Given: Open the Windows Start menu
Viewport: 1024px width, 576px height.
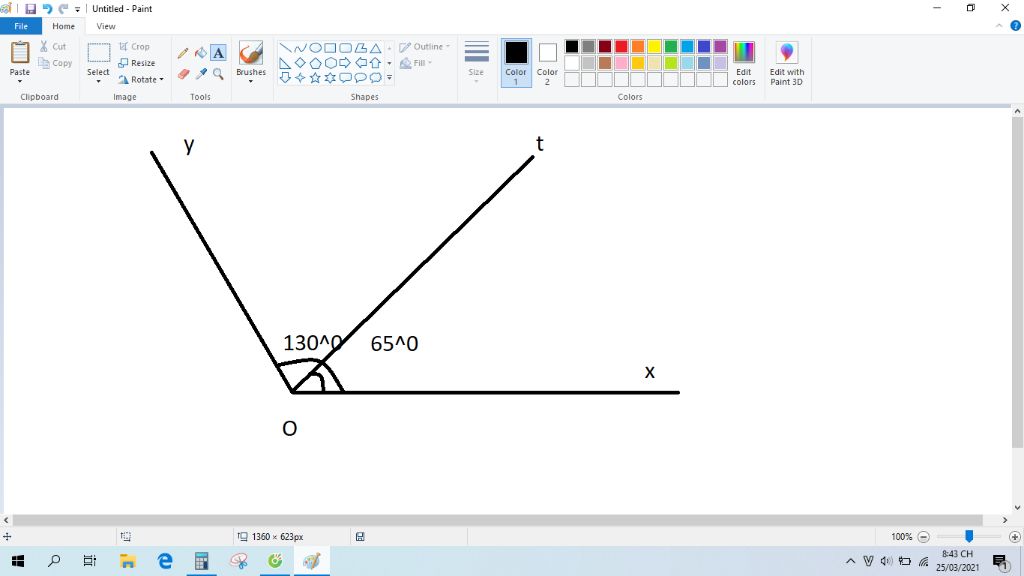Looking at the screenshot, I should coord(18,561).
